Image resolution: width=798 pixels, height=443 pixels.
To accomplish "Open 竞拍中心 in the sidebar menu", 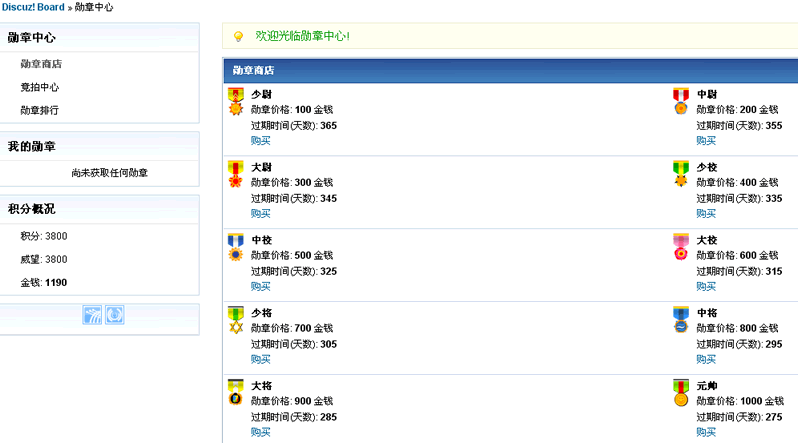I will pos(40,87).
